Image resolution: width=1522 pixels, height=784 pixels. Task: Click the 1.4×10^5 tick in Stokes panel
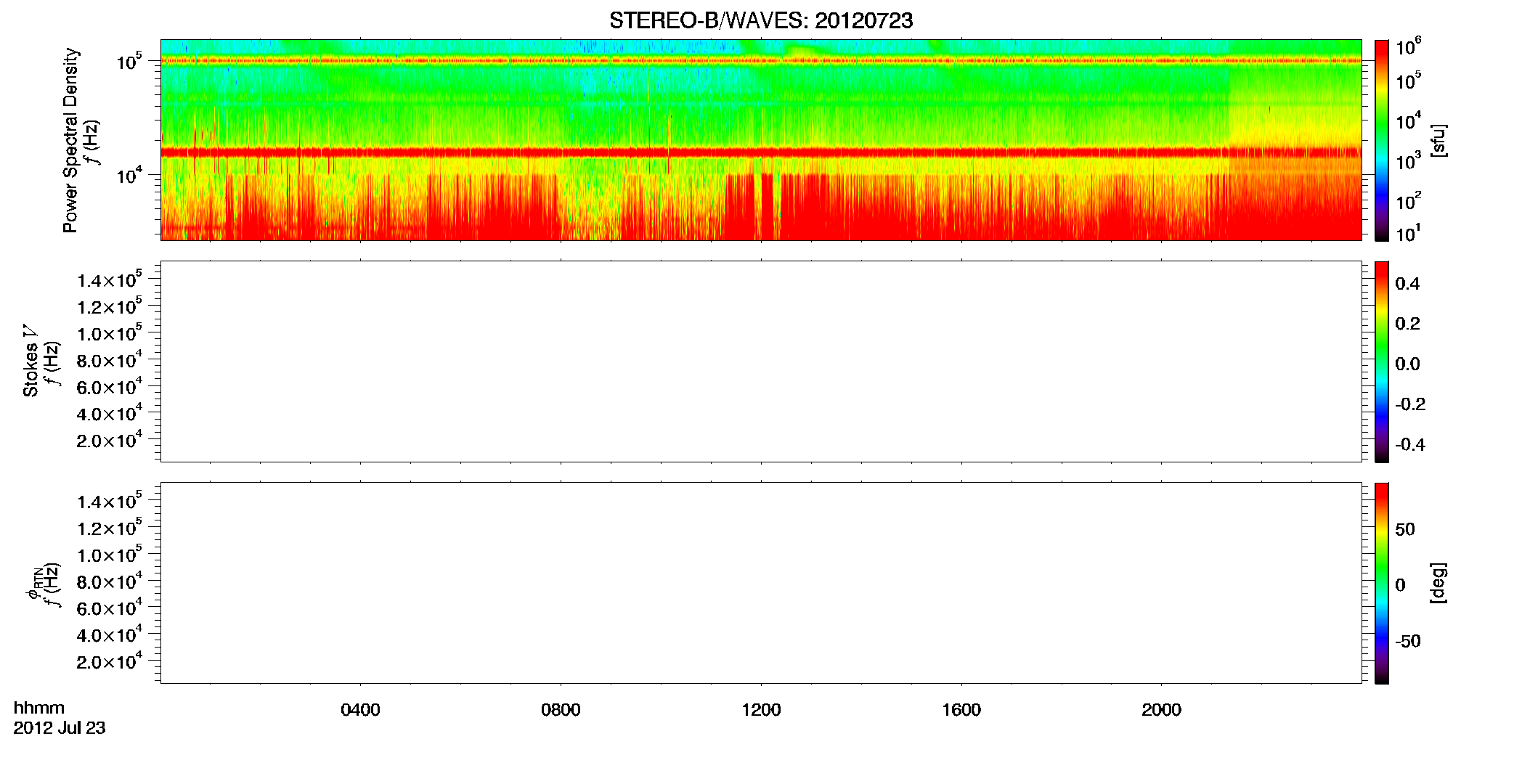[x=109, y=279]
